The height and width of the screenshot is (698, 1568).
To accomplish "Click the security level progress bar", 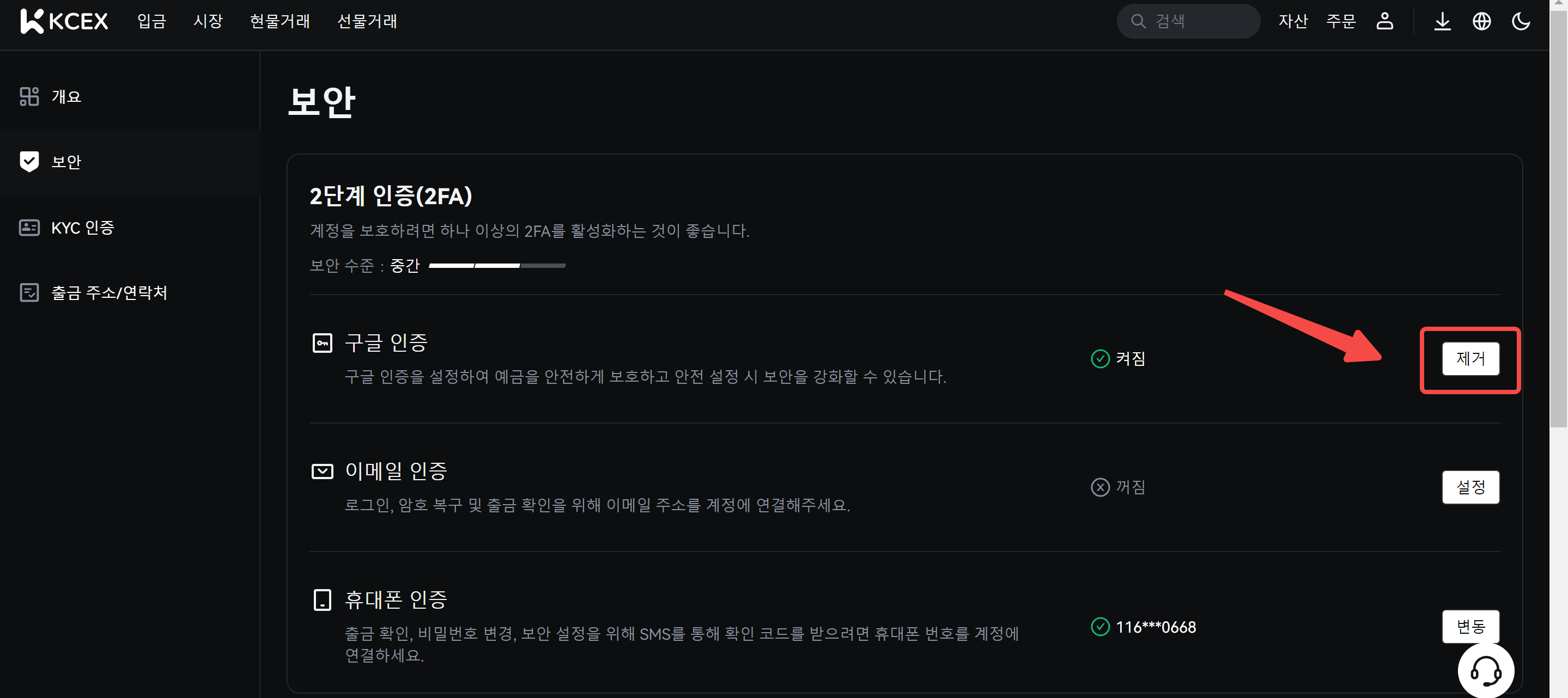I will coord(497,266).
